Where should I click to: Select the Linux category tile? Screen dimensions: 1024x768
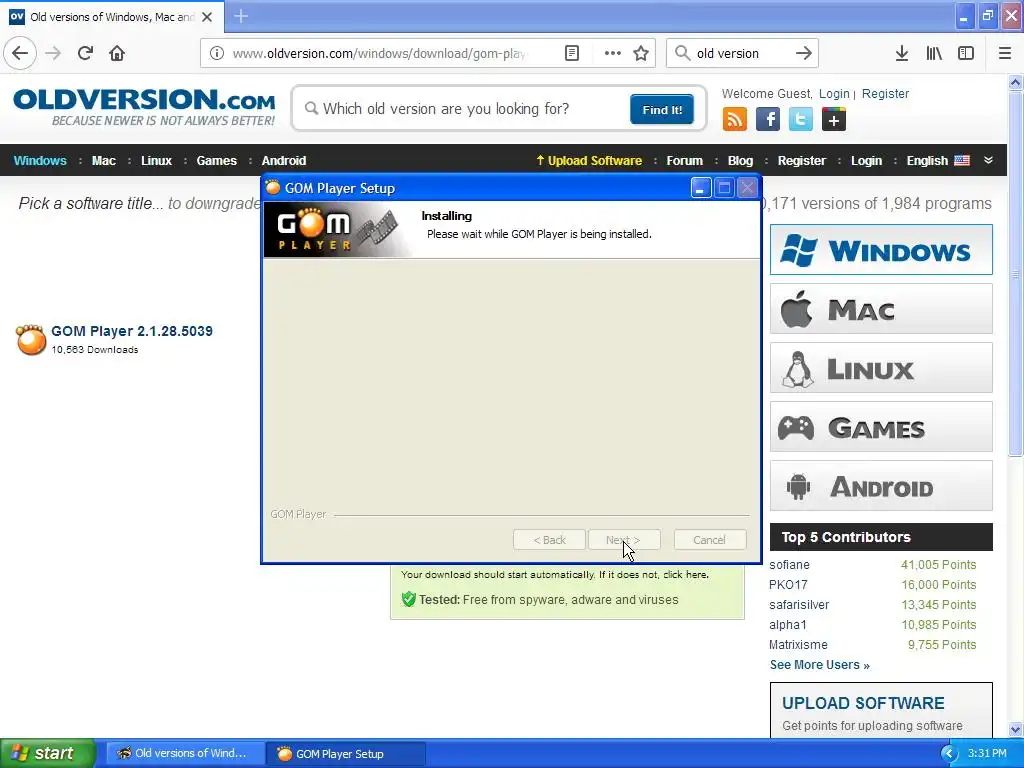[881, 368]
